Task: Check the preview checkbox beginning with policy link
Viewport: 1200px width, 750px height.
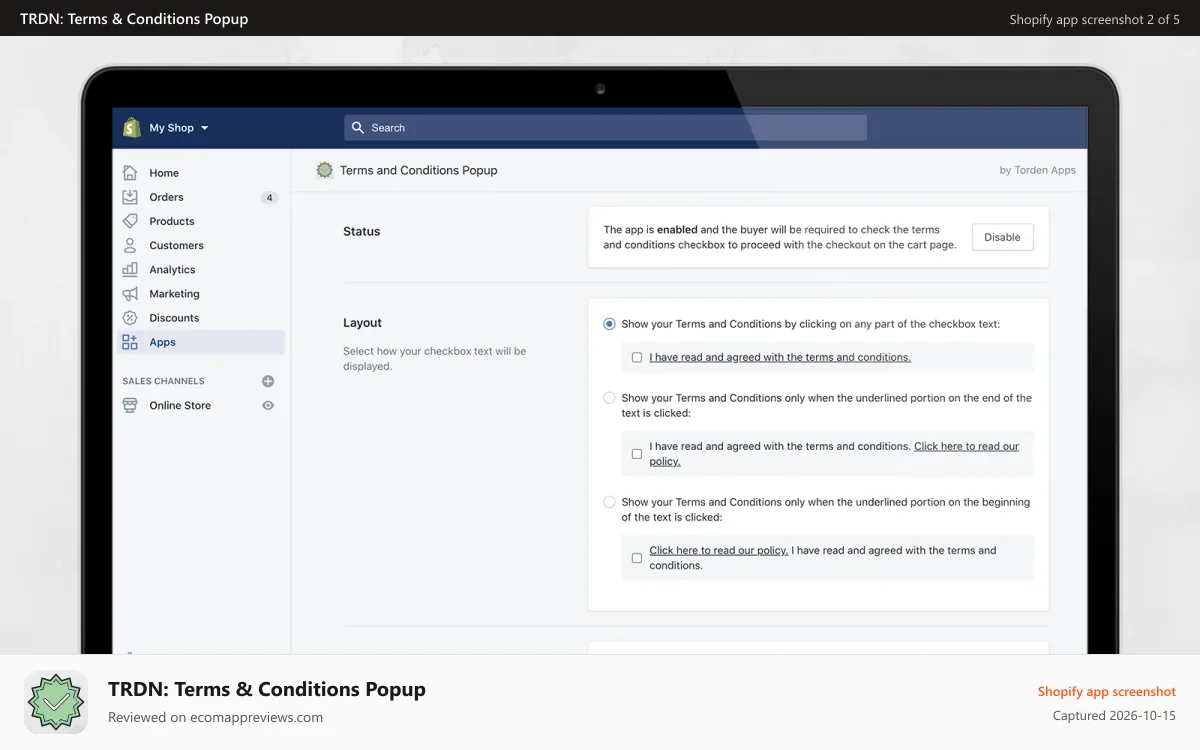Action: 637,558
